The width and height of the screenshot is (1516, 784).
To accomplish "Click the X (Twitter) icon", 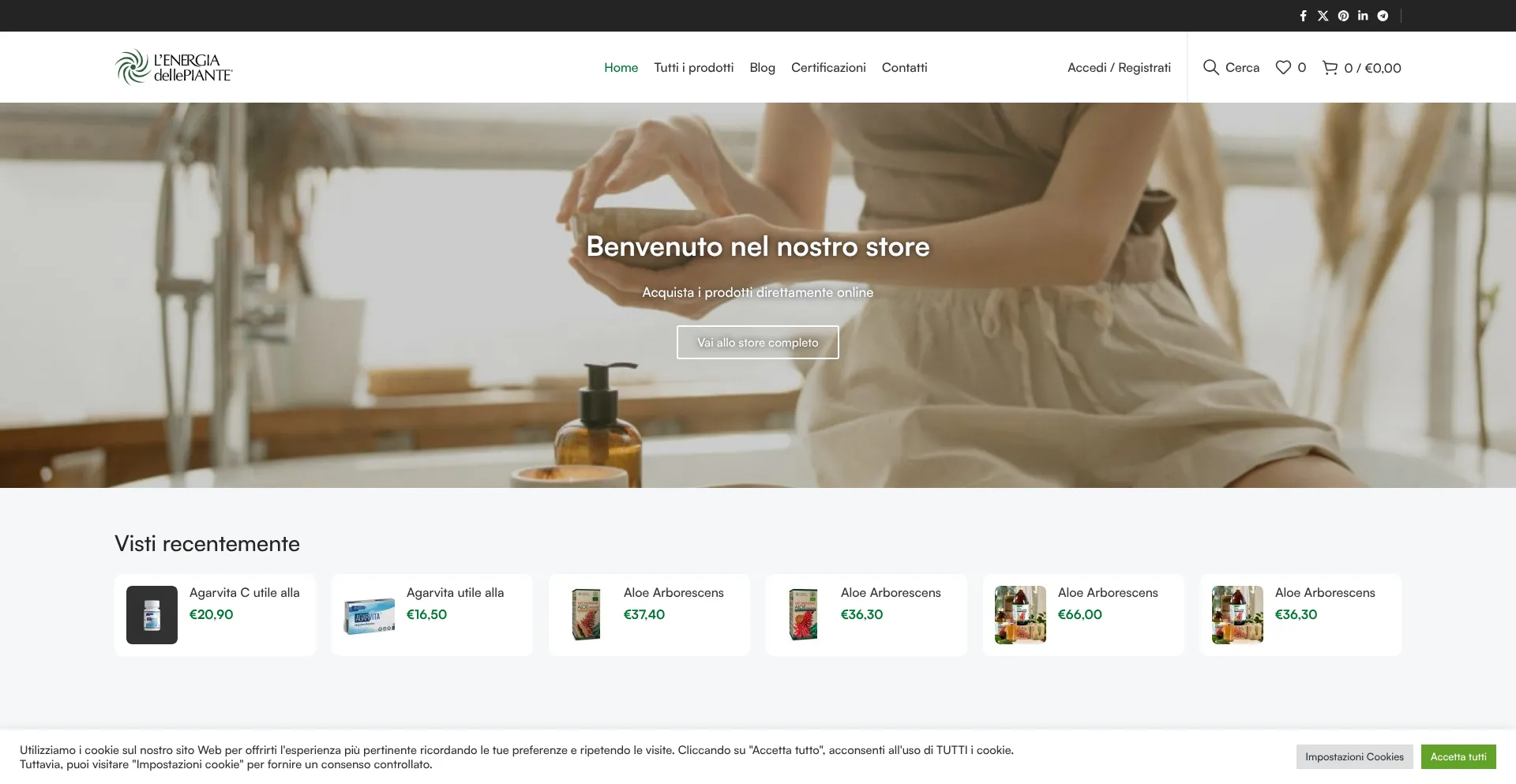I will pyautogui.click(x=1323, y=16).
